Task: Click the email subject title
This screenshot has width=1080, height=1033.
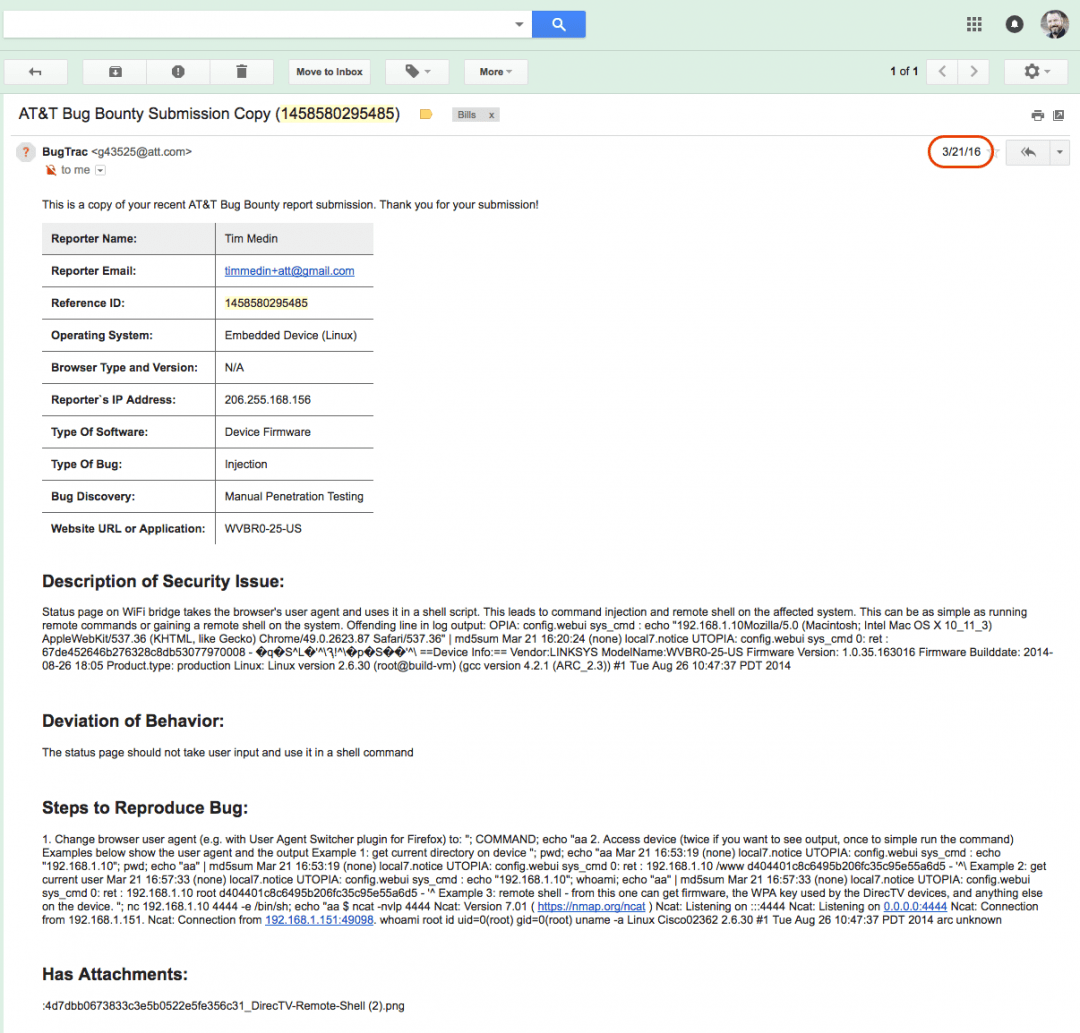Action: pyautogui.click(x=209, y=114)
